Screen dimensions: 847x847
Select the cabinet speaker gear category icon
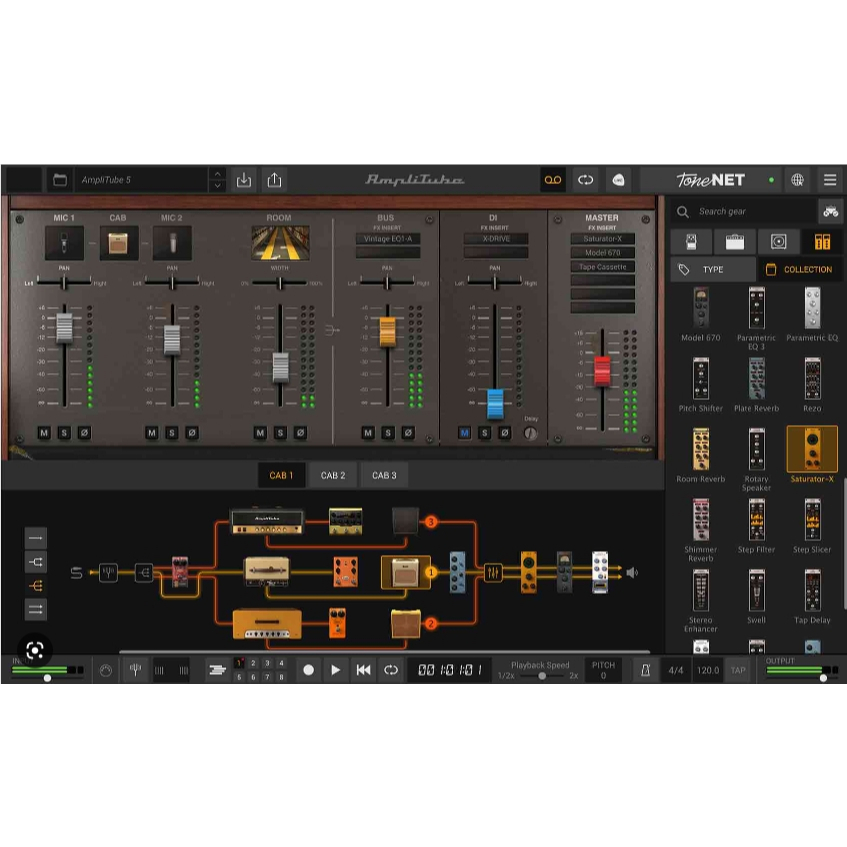(x=778, y=242)
